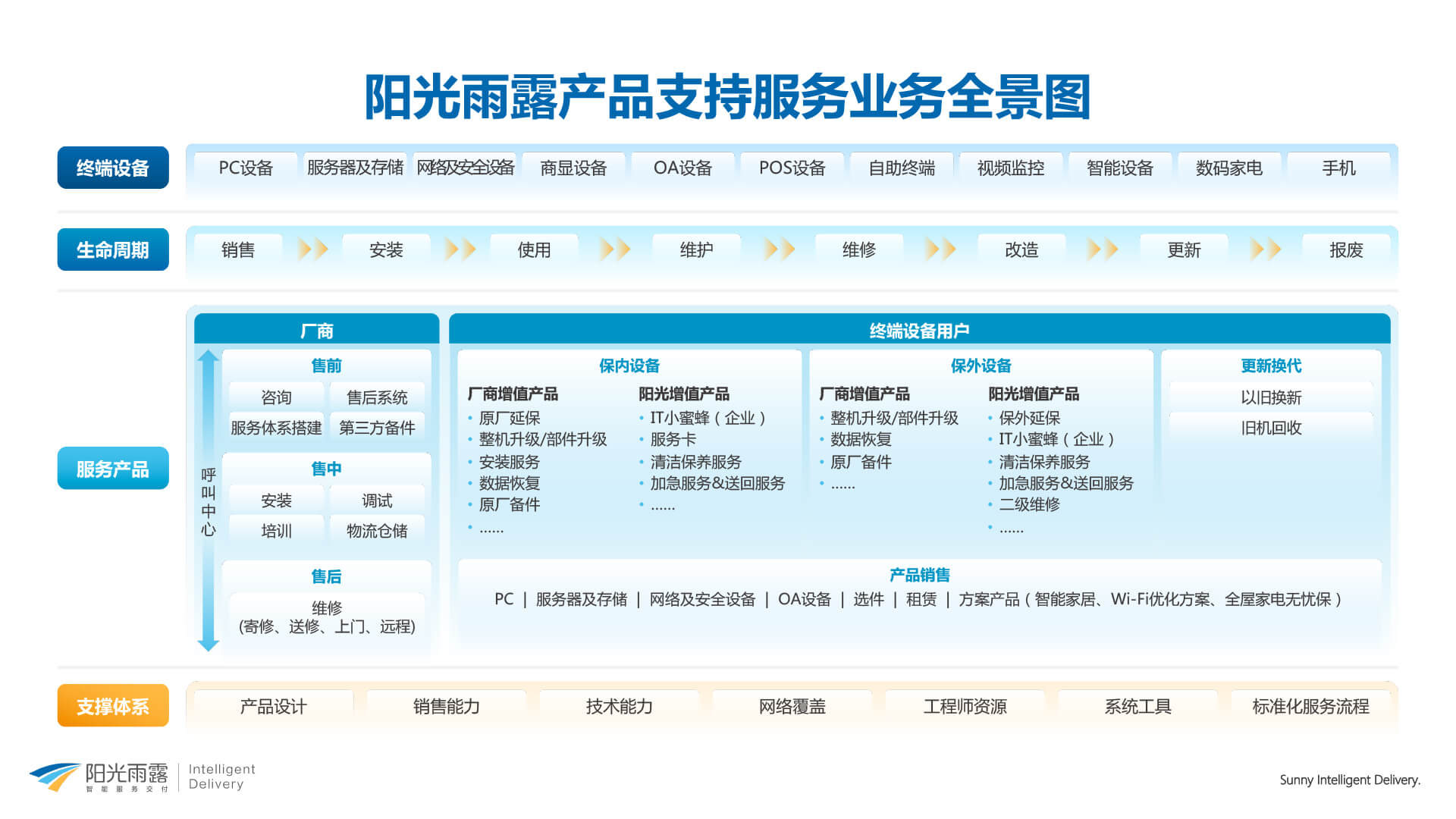Screen dimensions: 1456x819
Task: Click the 标准化服务流程 support box
Action: [x=1310, y=706]
